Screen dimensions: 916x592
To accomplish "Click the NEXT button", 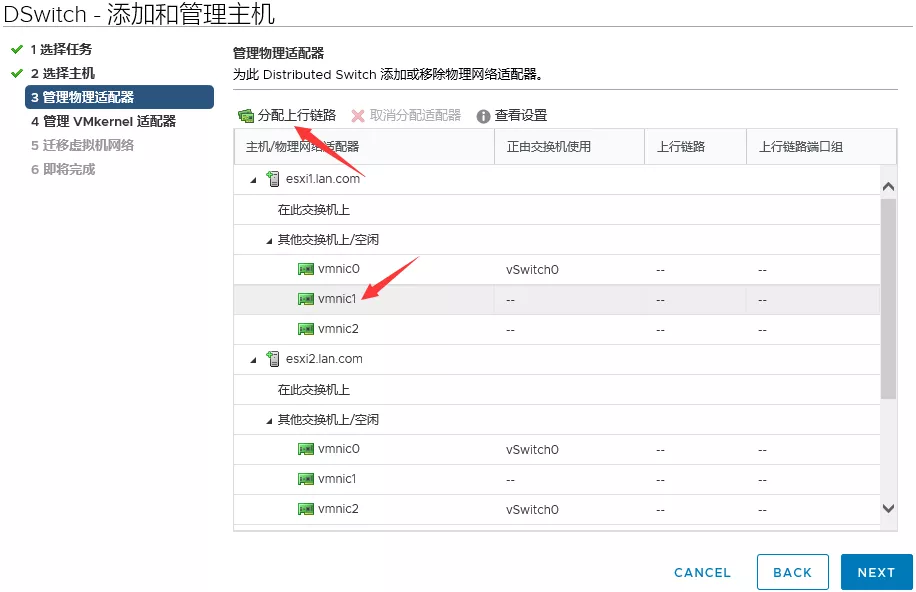I will (x=876, y=572).
